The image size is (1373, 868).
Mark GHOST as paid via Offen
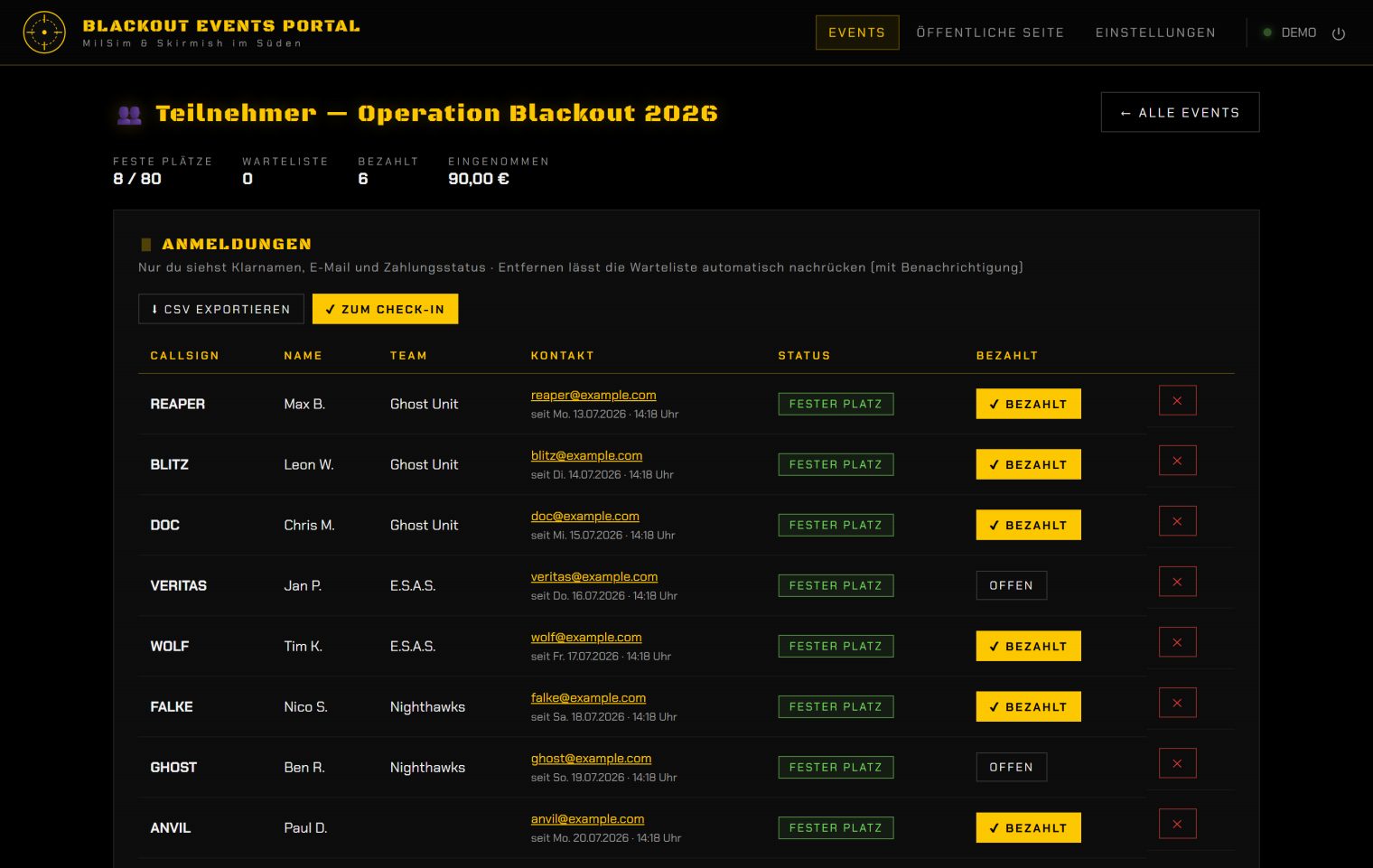point(1011,767)
